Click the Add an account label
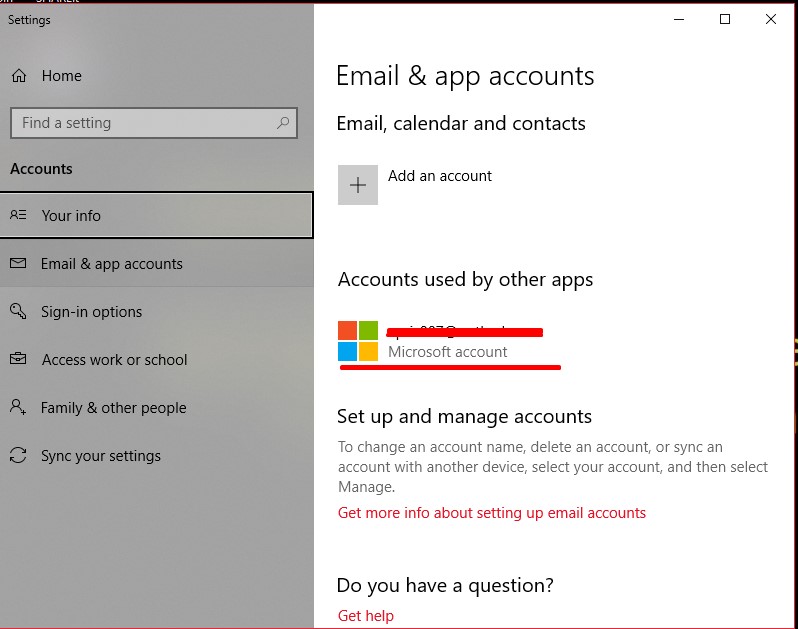The image size is (798, 629). coord(440,176)
